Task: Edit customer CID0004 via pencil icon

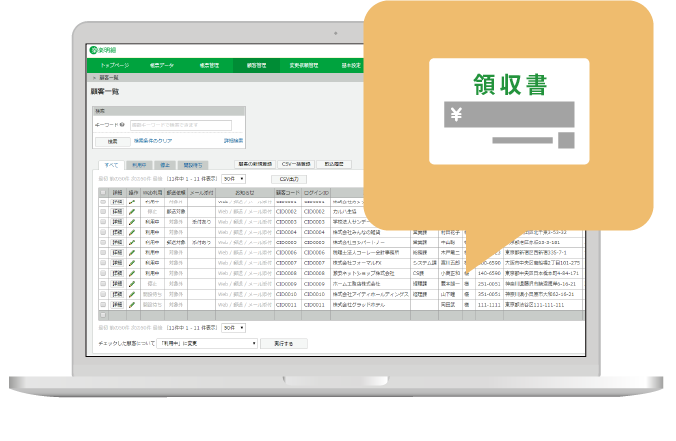Action: tap(132, 232)
